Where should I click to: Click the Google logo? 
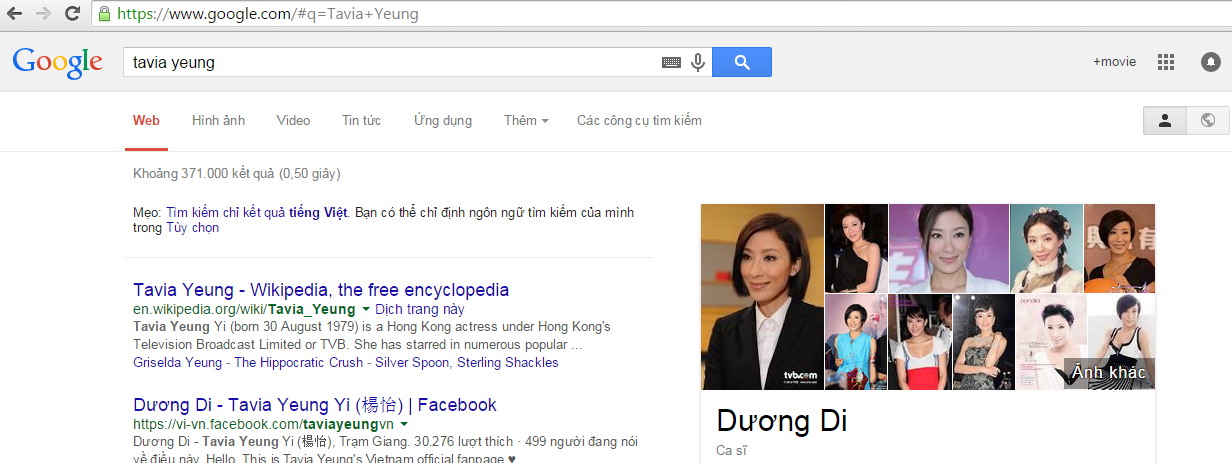[58, 62]
